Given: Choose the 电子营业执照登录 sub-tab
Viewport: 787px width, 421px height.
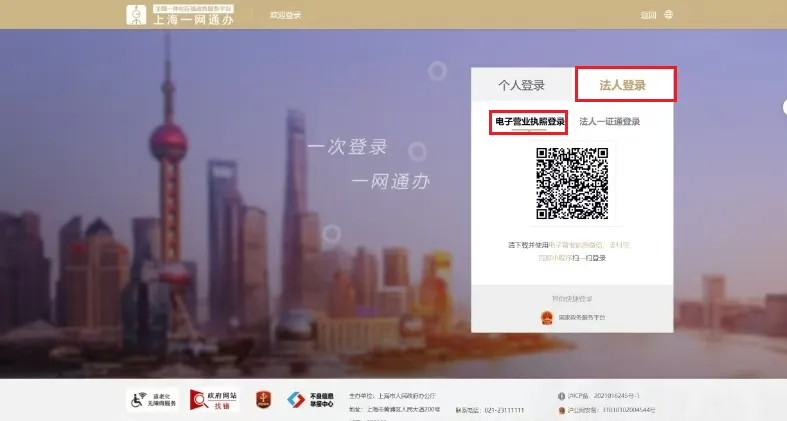Looking at the screenshot, I should click(x=530, y=121).
